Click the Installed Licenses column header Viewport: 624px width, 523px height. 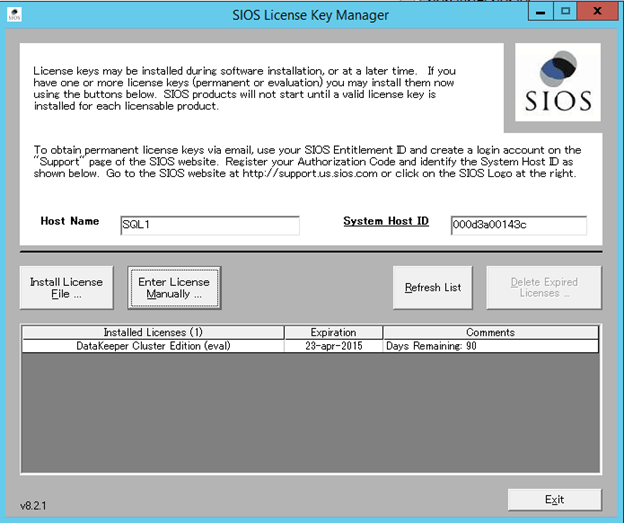tap(152, 332)
